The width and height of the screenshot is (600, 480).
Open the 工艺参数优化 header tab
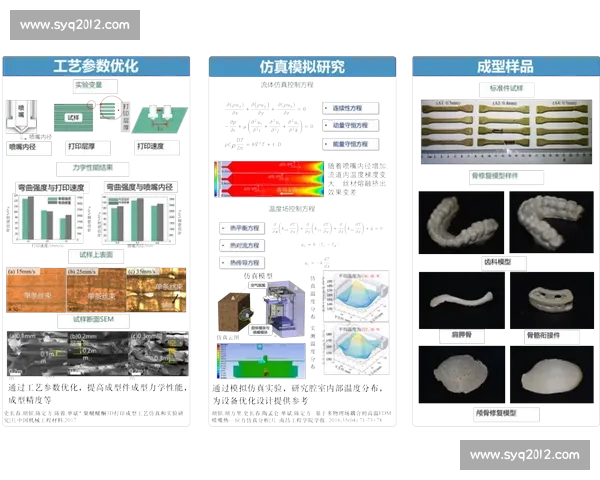pyautogui.click(x=95, y=67)
